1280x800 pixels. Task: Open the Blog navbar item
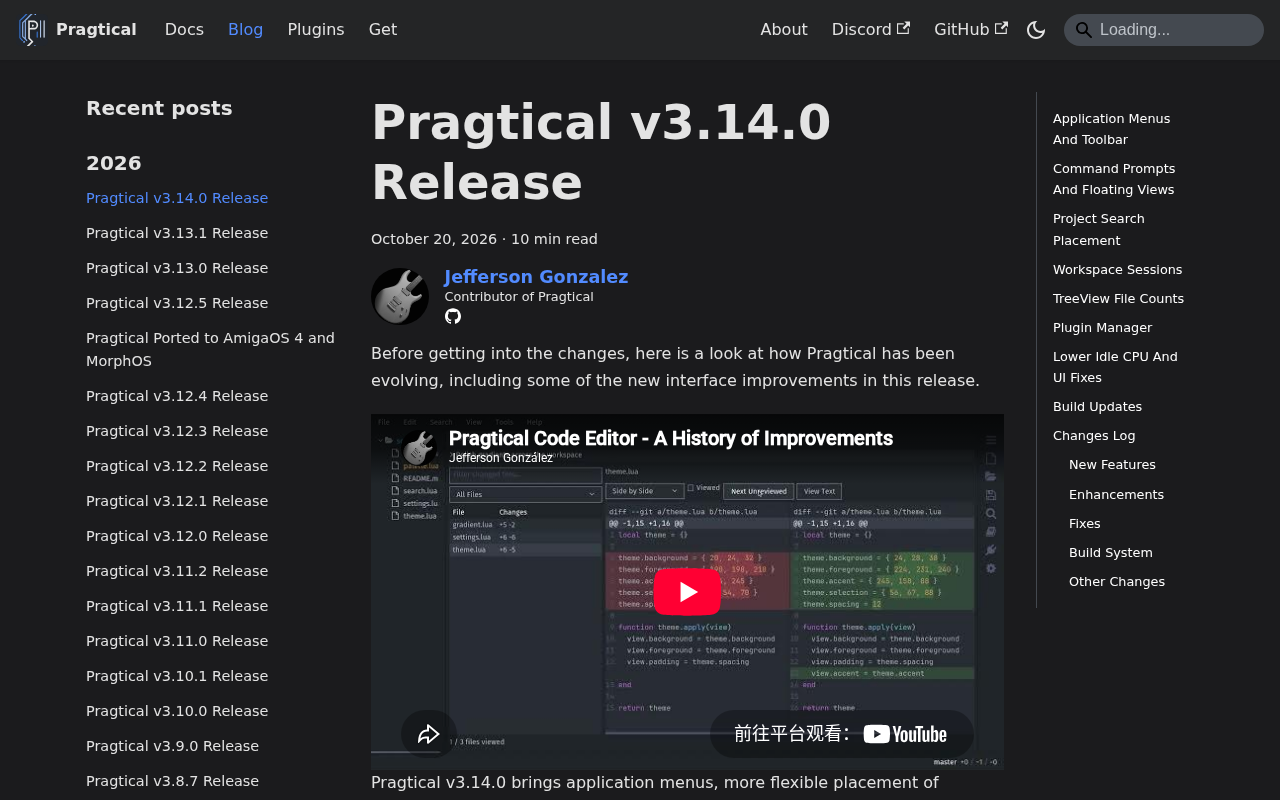(245, 30)
